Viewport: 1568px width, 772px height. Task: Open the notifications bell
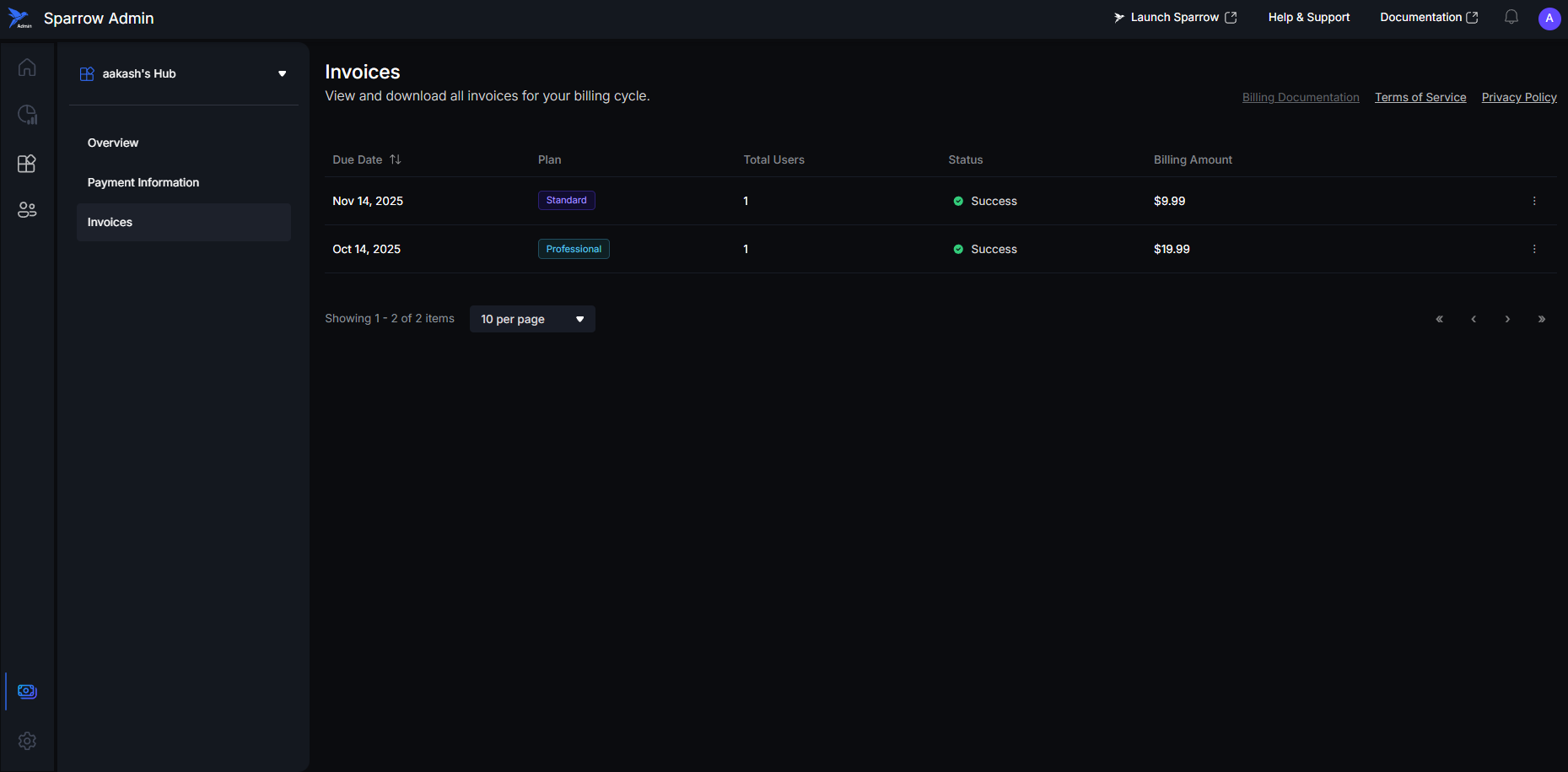coord(1511,18)
